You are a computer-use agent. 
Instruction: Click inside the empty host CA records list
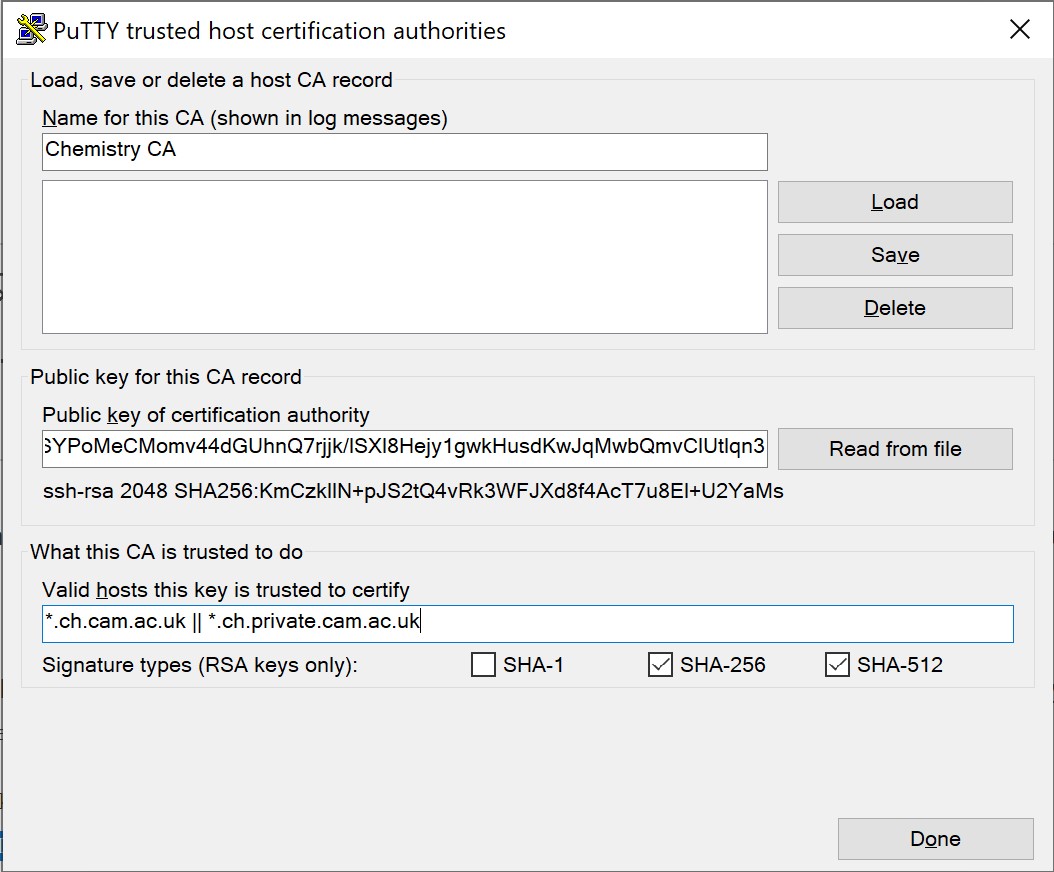click(x=405, y=257)
